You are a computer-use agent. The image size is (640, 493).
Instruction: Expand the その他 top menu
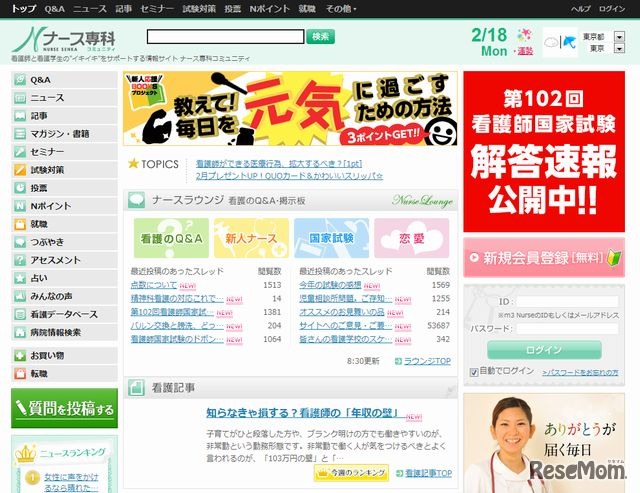341,9
